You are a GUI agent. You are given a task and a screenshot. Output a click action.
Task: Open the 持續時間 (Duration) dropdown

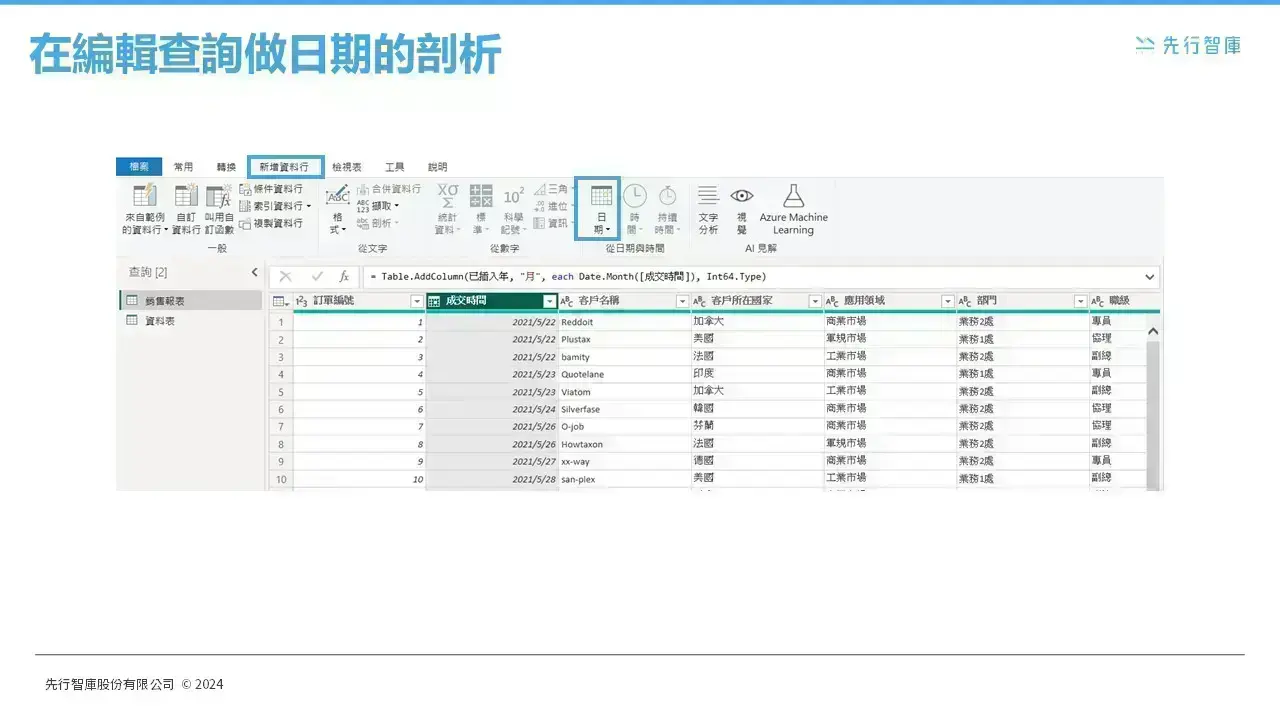point(666,210)
